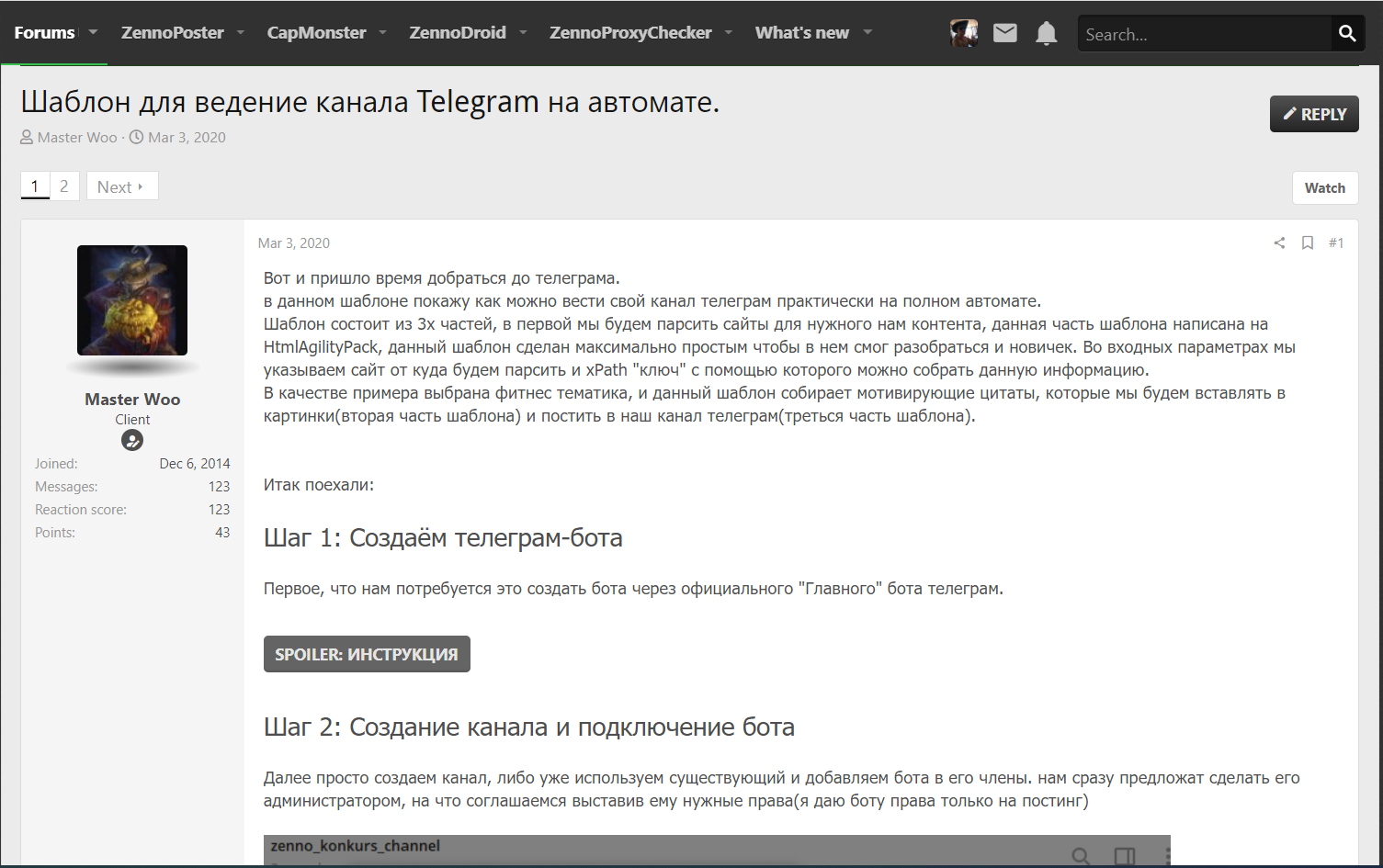Viewport: 1383px width, 868px height.
Task: Click the side panel icon in Telegram screenshot
Action: [1125, 856]
